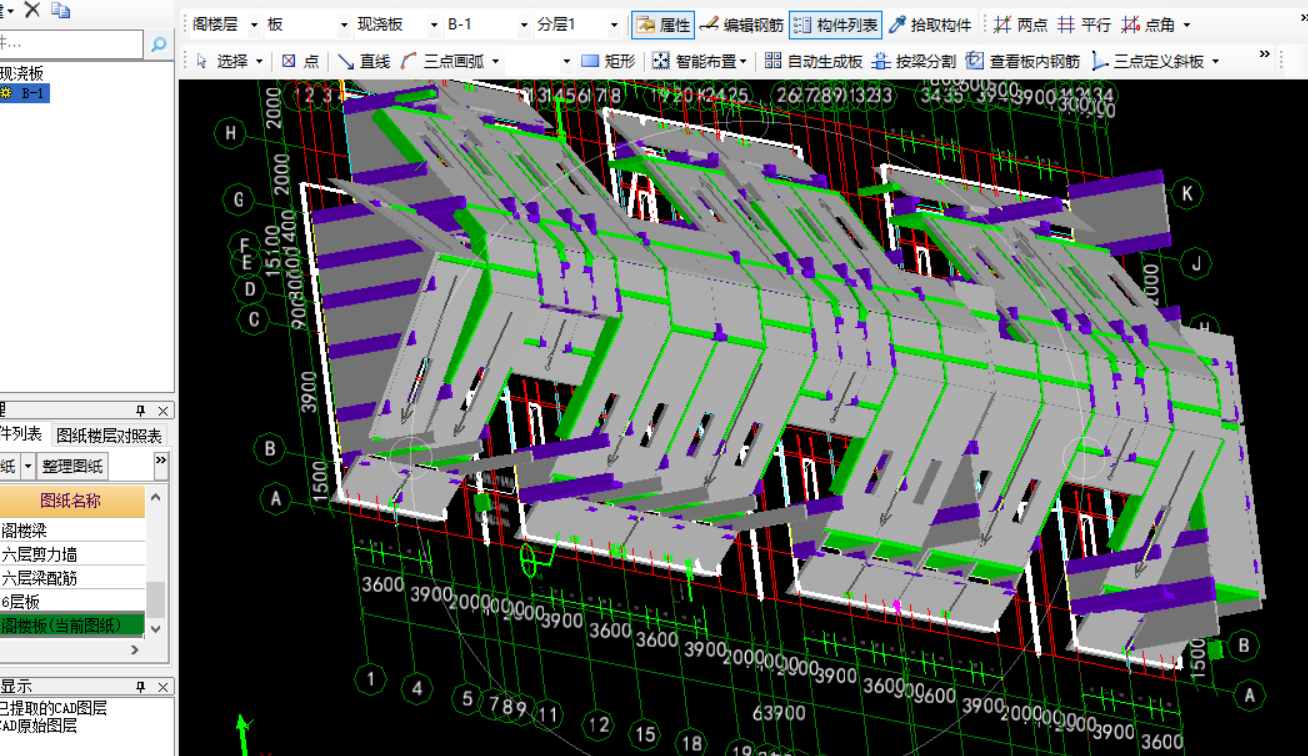Click axis bubble H in the viewport
This screenshot has height=756, width=1308.
tap(231, 133)
